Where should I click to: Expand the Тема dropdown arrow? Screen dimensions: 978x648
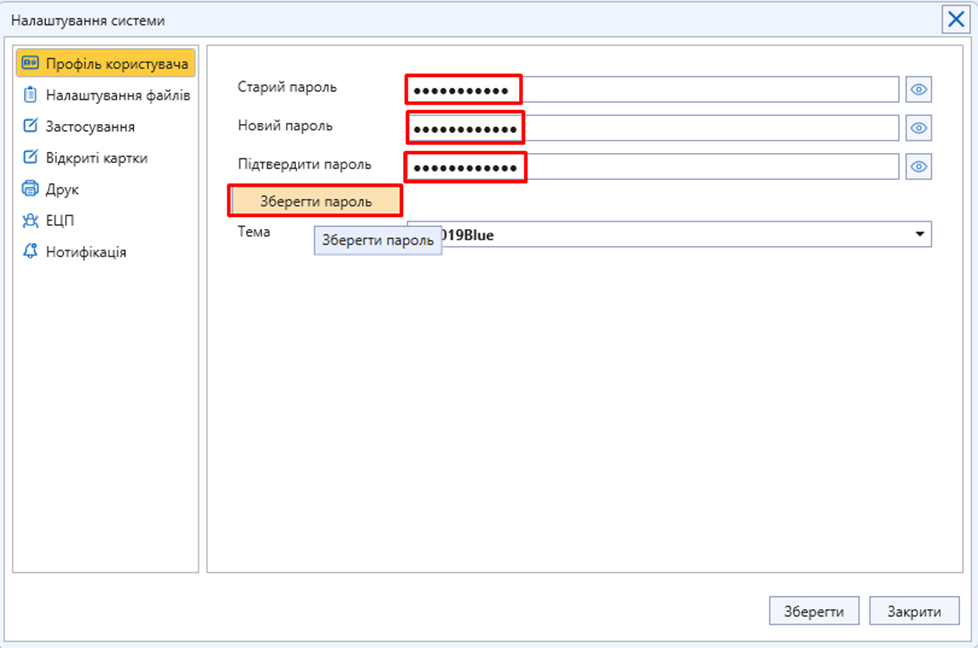click(919, 235)
